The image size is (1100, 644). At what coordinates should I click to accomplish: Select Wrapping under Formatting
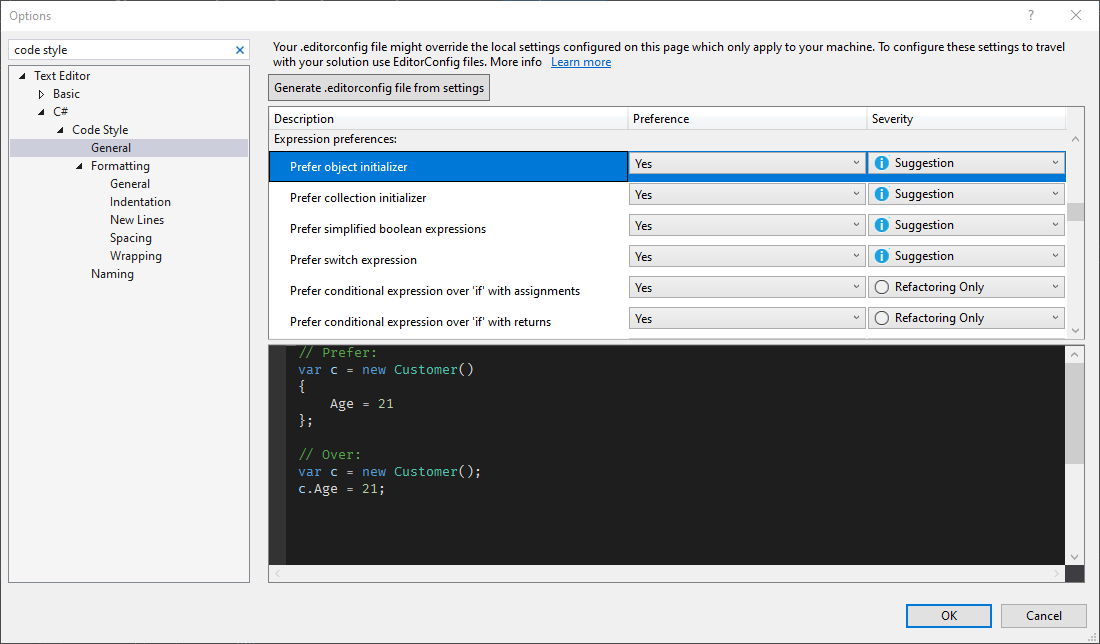135,255
